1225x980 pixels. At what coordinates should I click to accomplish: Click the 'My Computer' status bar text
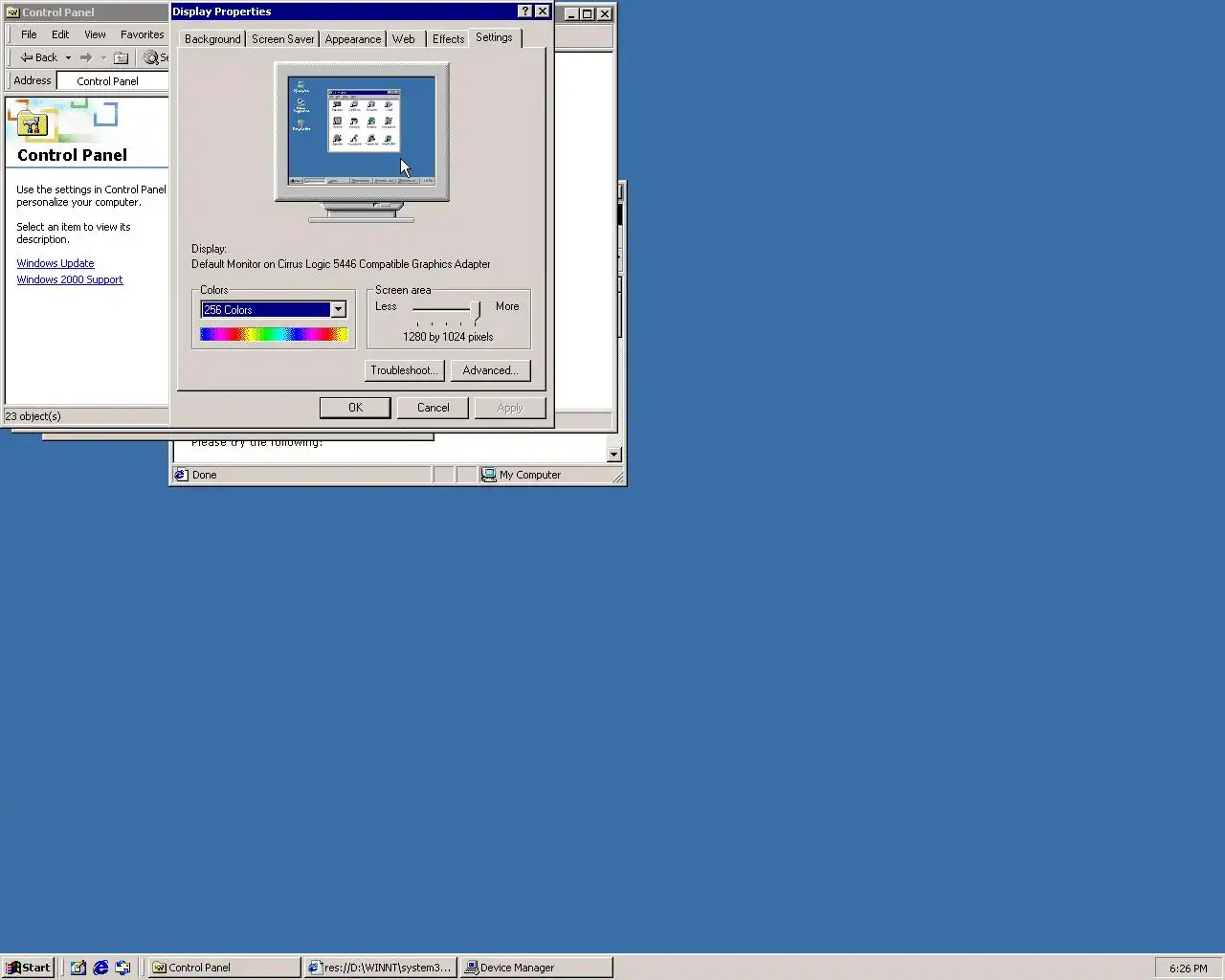pos(530,475)
